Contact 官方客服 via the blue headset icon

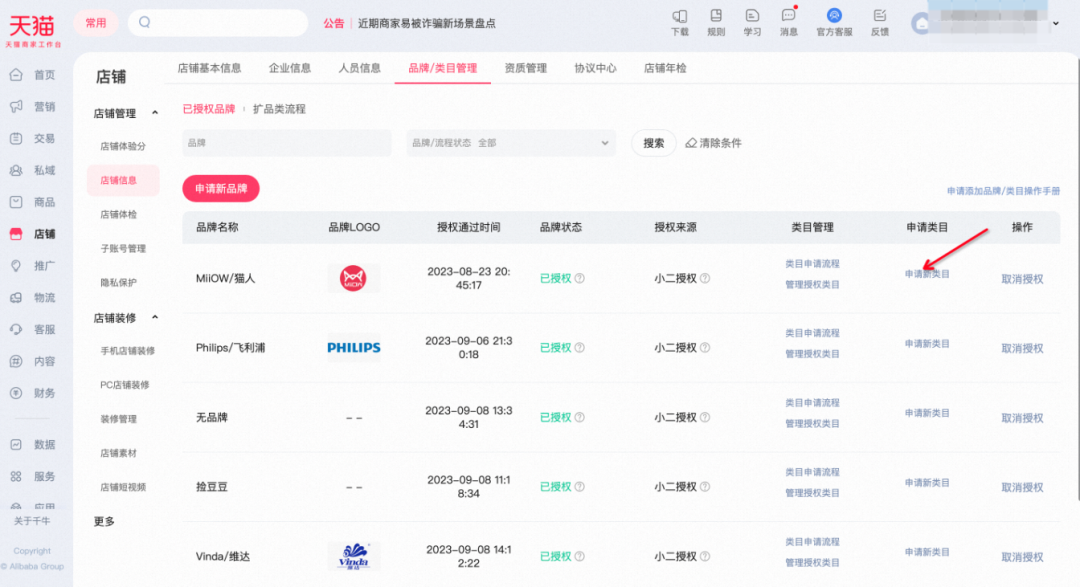tap(834, 22)
